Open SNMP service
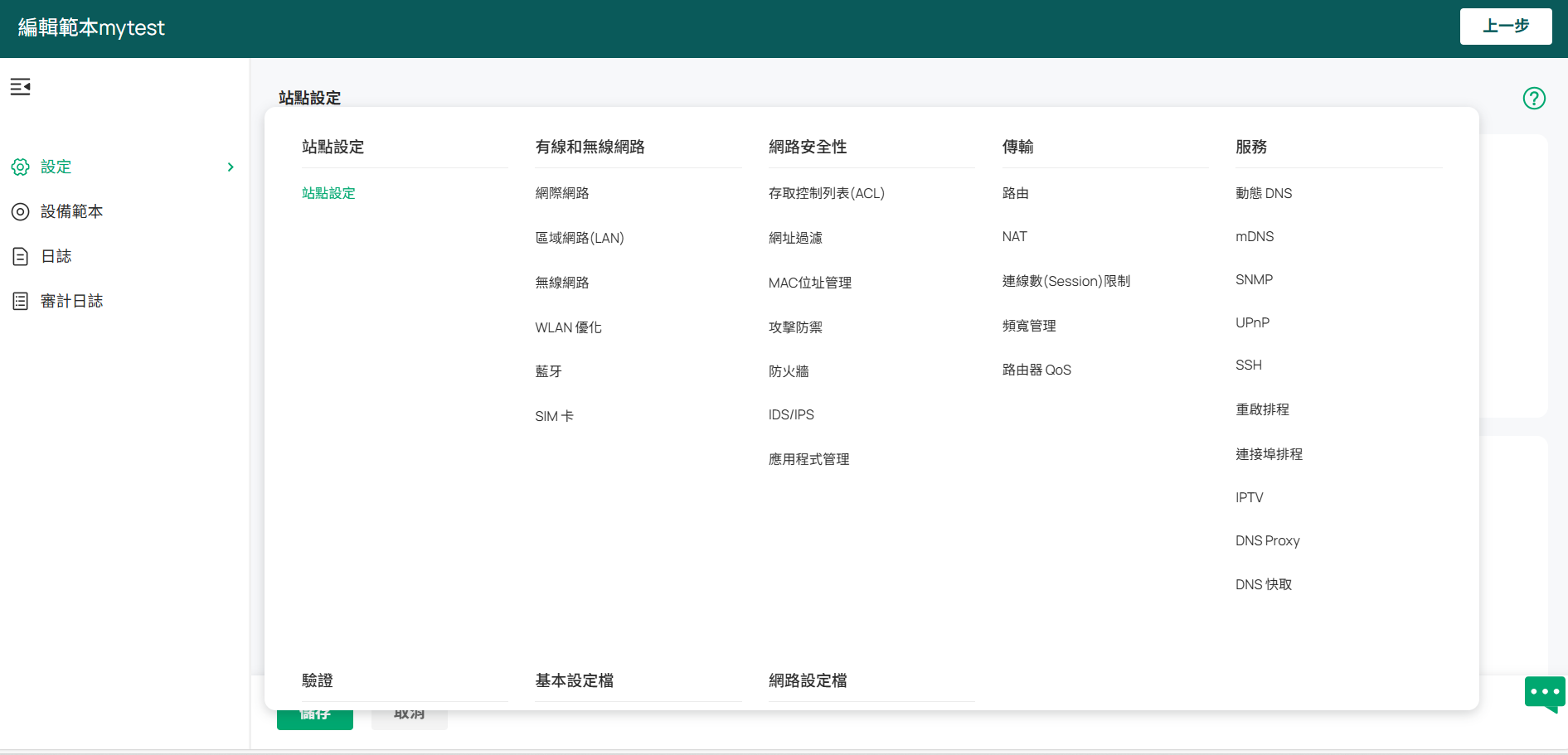The width and height of the screenshot is (1568, 755). [1254, 279]
